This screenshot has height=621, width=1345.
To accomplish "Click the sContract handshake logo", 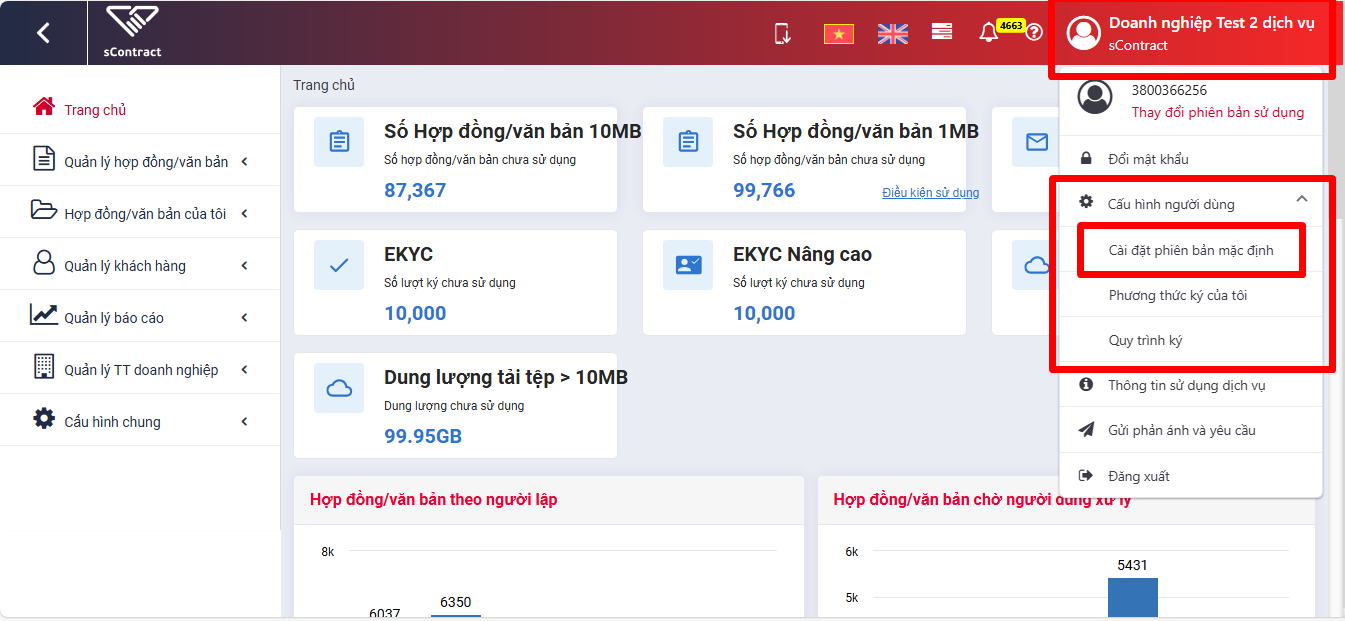I will pyautogui.click(x=132, y=22).
